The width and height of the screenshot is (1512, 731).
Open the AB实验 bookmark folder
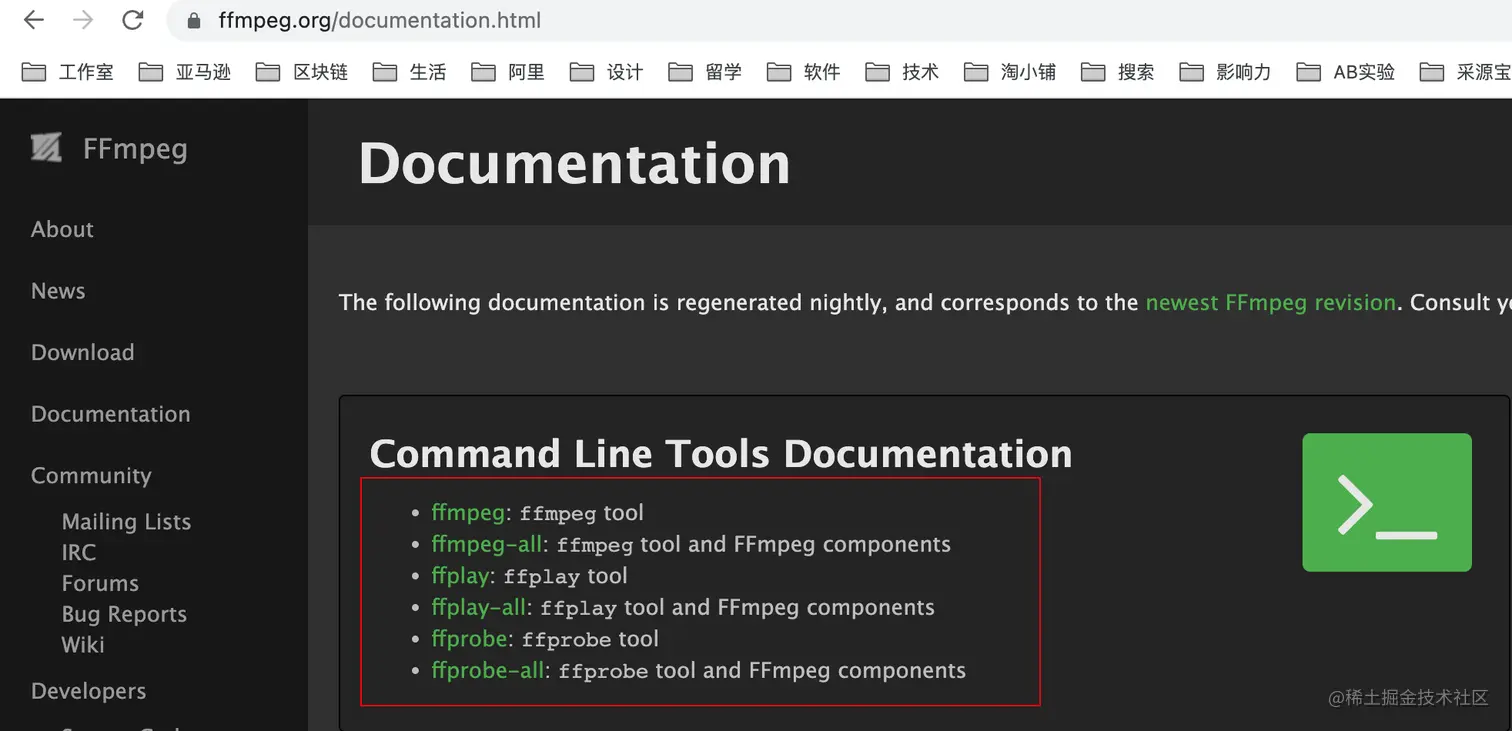point(1346,72)
